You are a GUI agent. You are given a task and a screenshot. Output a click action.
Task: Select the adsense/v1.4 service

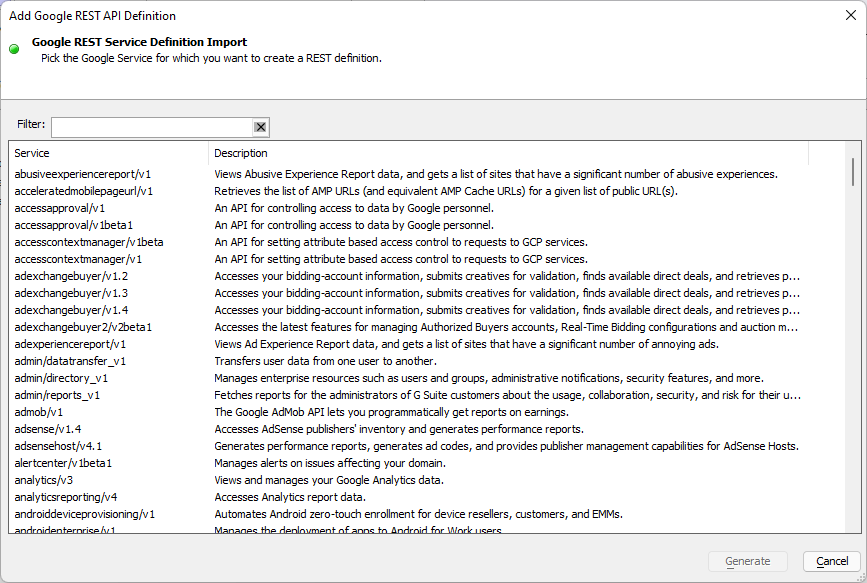(x=48, y=429)
